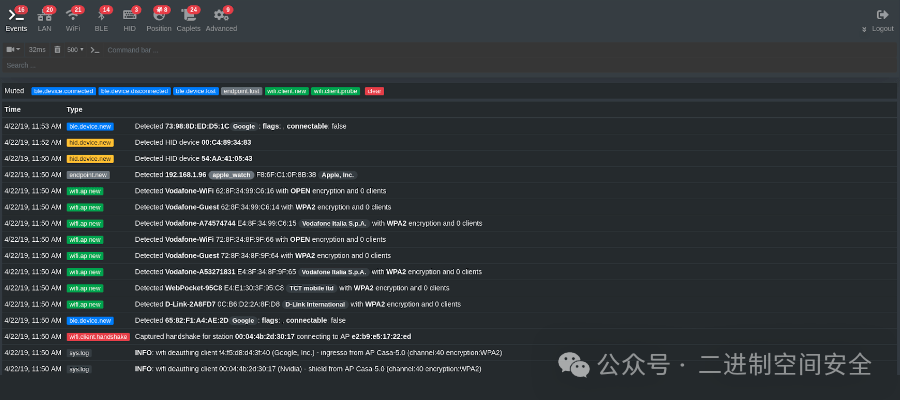Click the hid.device.new tag for 00:C4:89:34:83

tap(90, 142)
